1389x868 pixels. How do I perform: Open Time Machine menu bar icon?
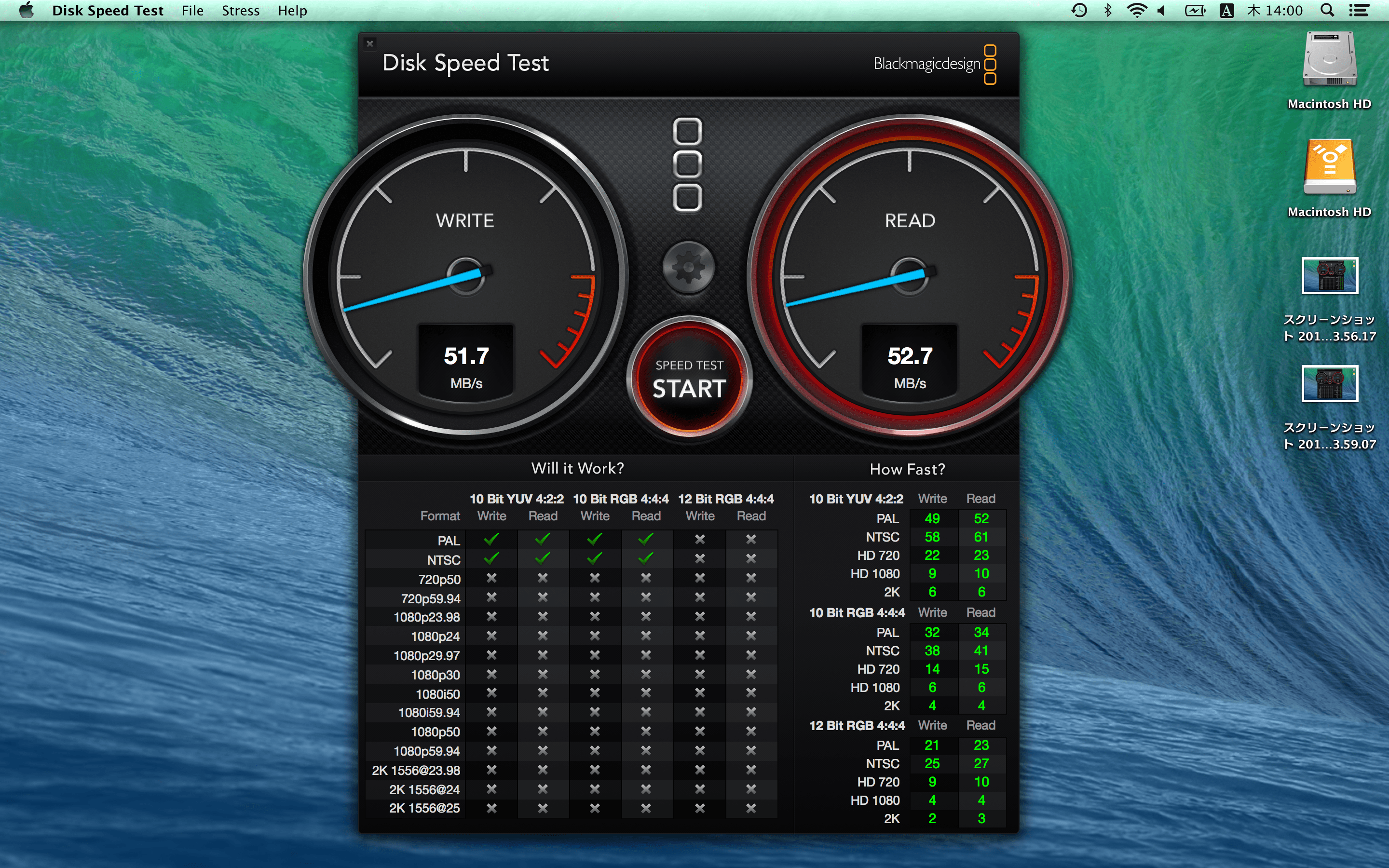pyautogui.click(x=1079, y=10)
